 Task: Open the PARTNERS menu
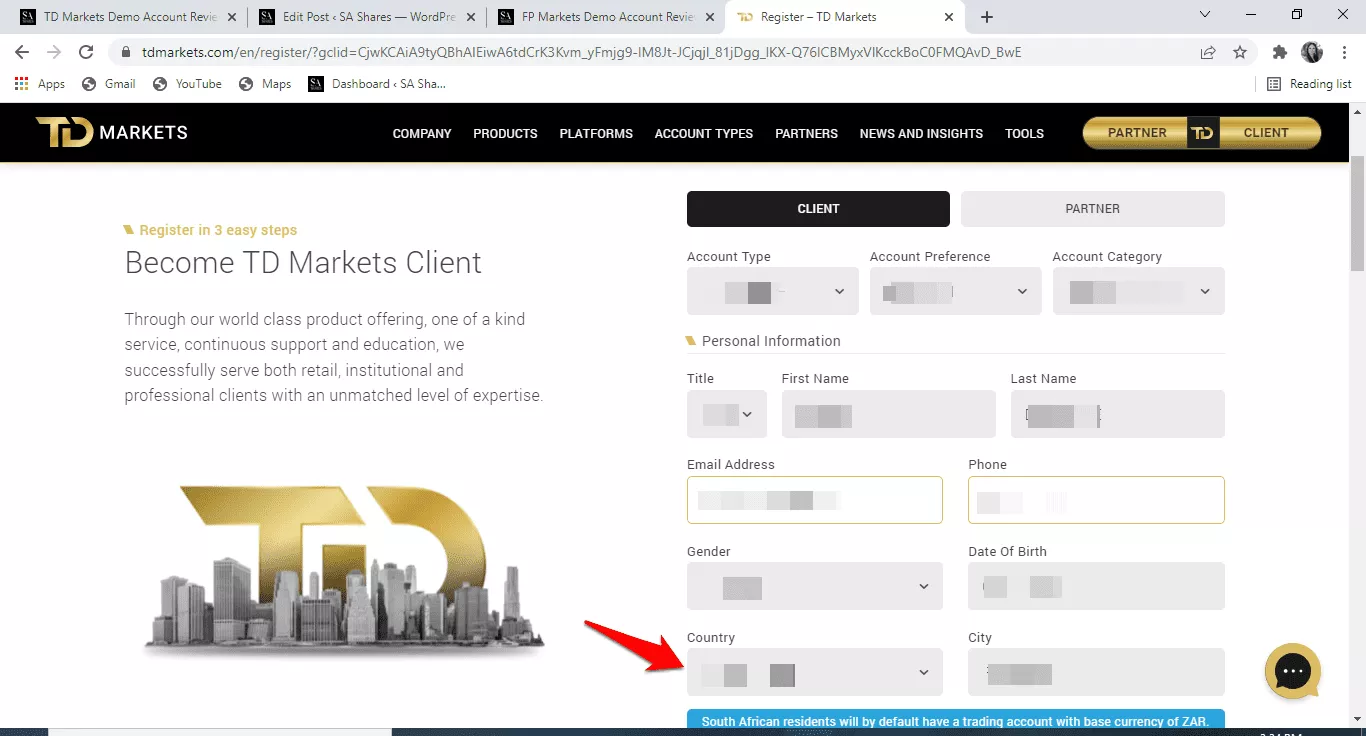(x=806, y=133)
